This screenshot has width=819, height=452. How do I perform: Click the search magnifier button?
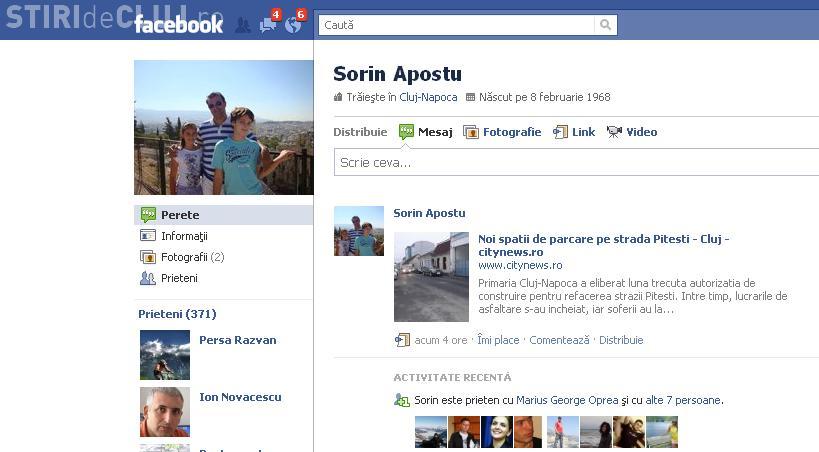(605, 25)
